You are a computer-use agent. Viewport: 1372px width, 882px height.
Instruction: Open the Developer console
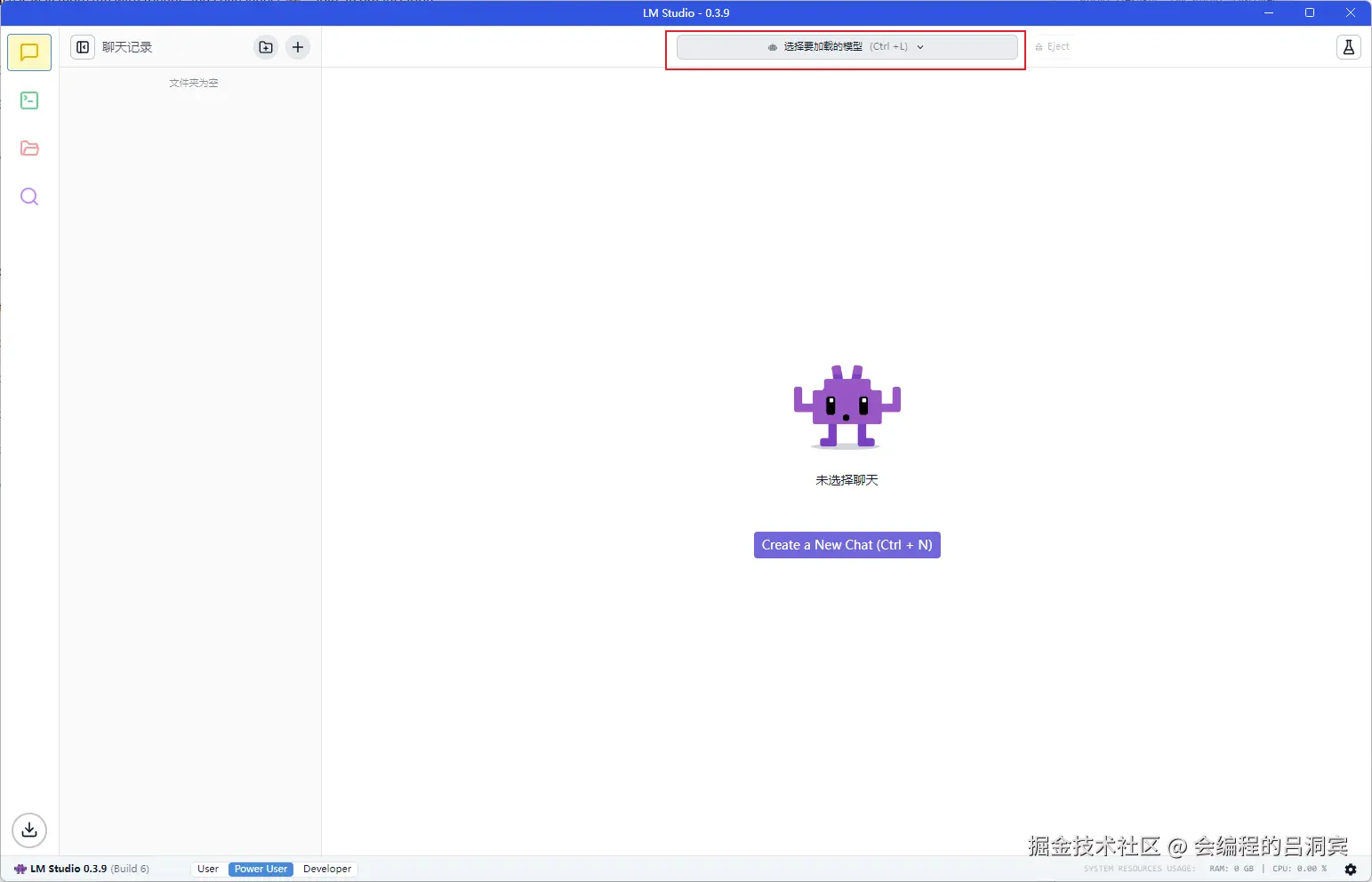pyautogui.click(x=29, y=100)
